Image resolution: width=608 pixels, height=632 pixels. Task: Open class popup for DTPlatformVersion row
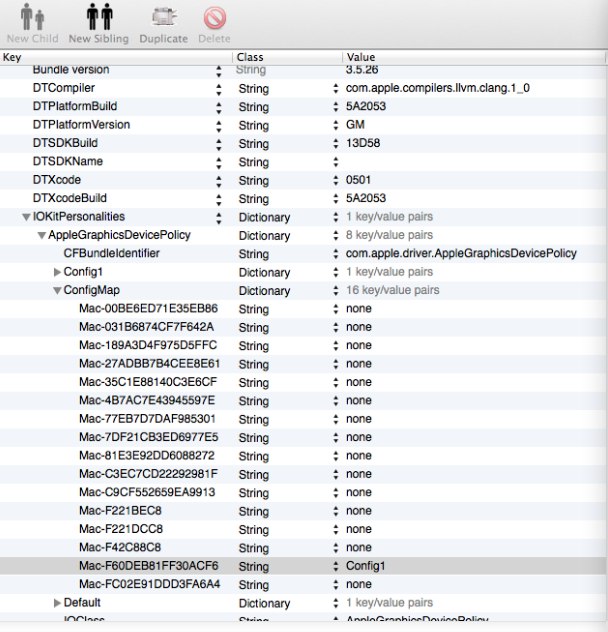335,125
